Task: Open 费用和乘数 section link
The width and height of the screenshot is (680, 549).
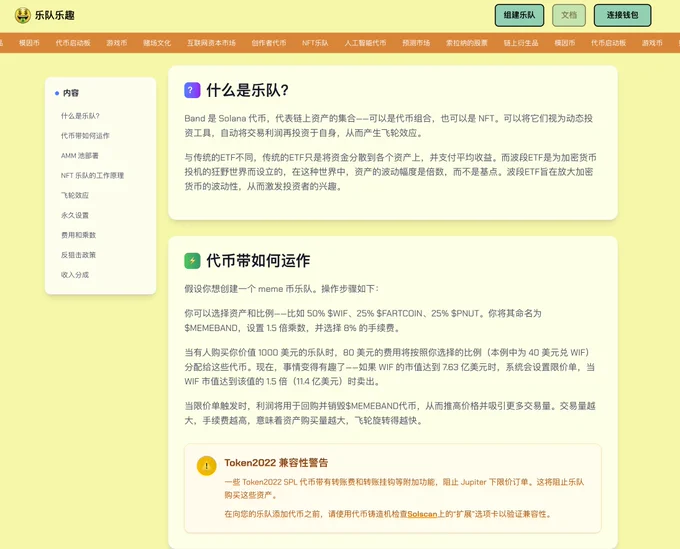Action: [78, 235]
